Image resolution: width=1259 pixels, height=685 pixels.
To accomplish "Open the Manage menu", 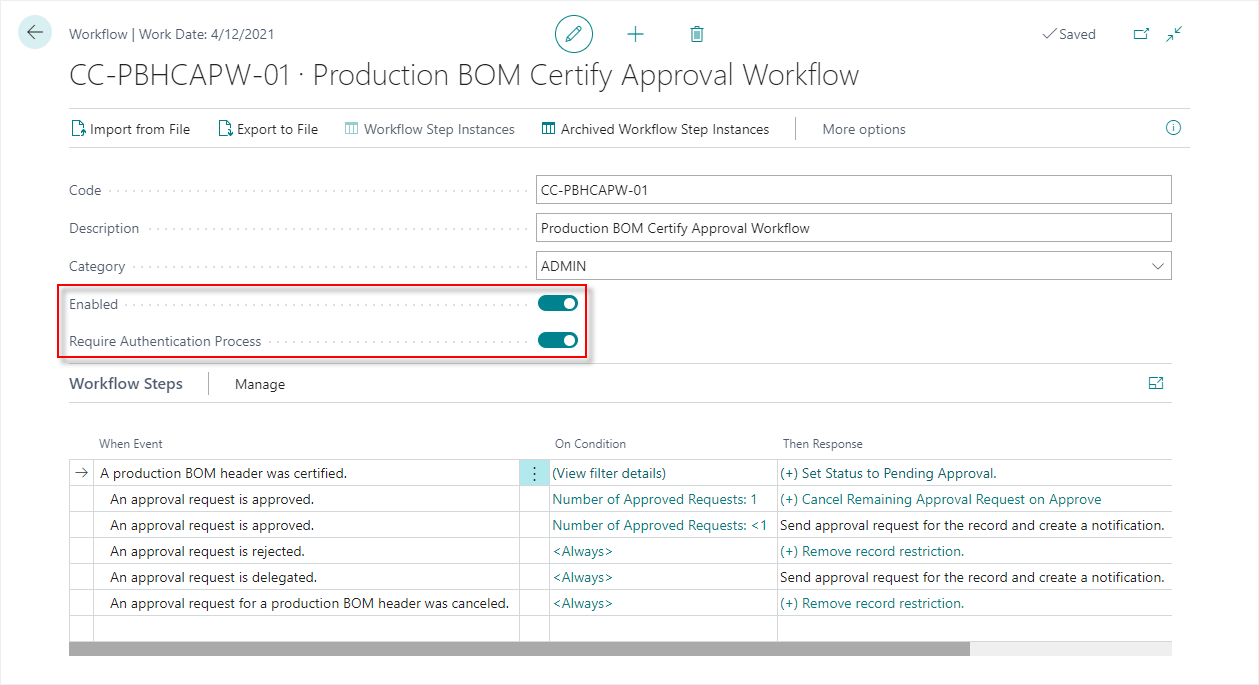I will point(259,383).
